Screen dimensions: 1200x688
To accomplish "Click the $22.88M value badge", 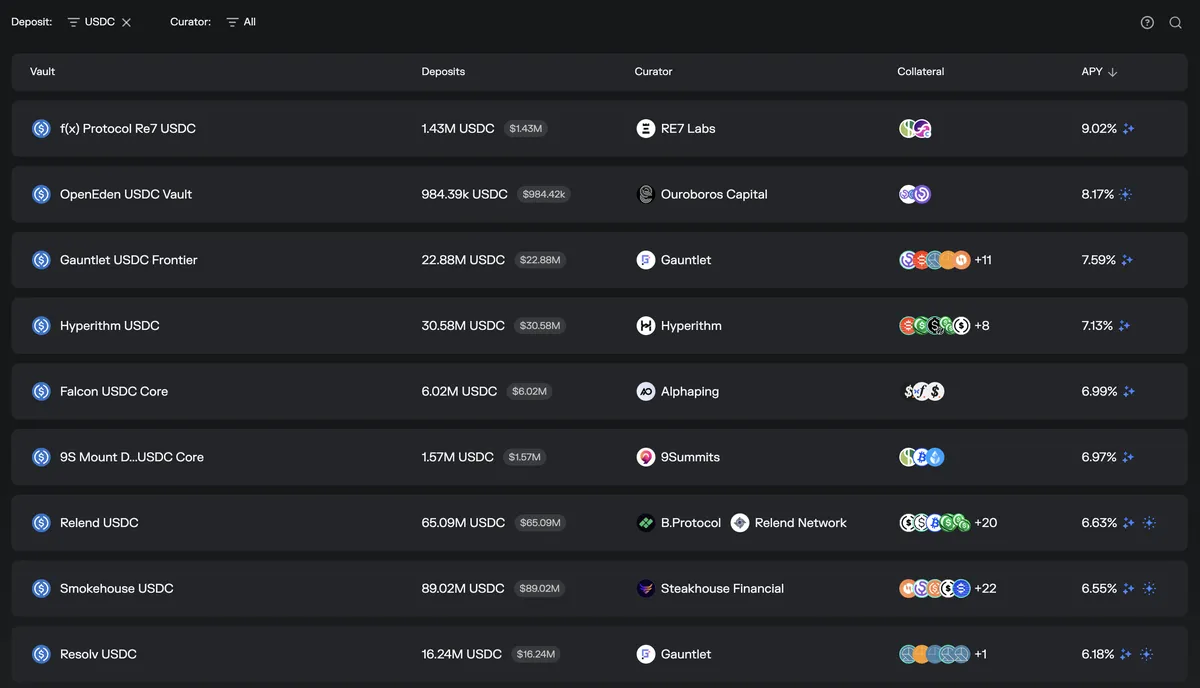I will 541,260.
